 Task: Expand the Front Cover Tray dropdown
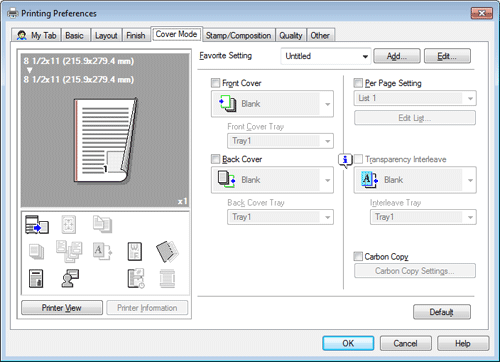pos(280,141)
